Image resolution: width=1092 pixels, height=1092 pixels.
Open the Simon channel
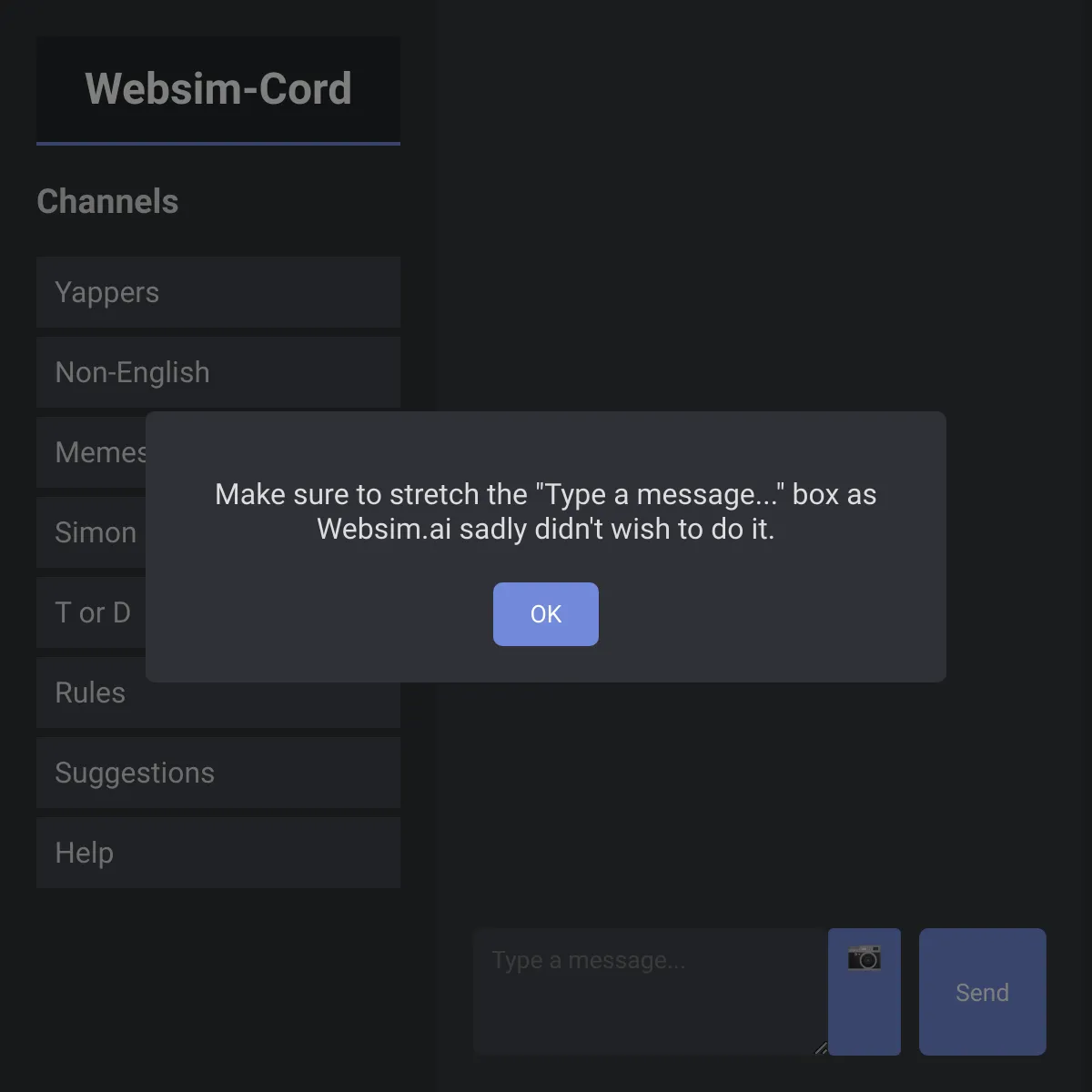tap(91, 532)
